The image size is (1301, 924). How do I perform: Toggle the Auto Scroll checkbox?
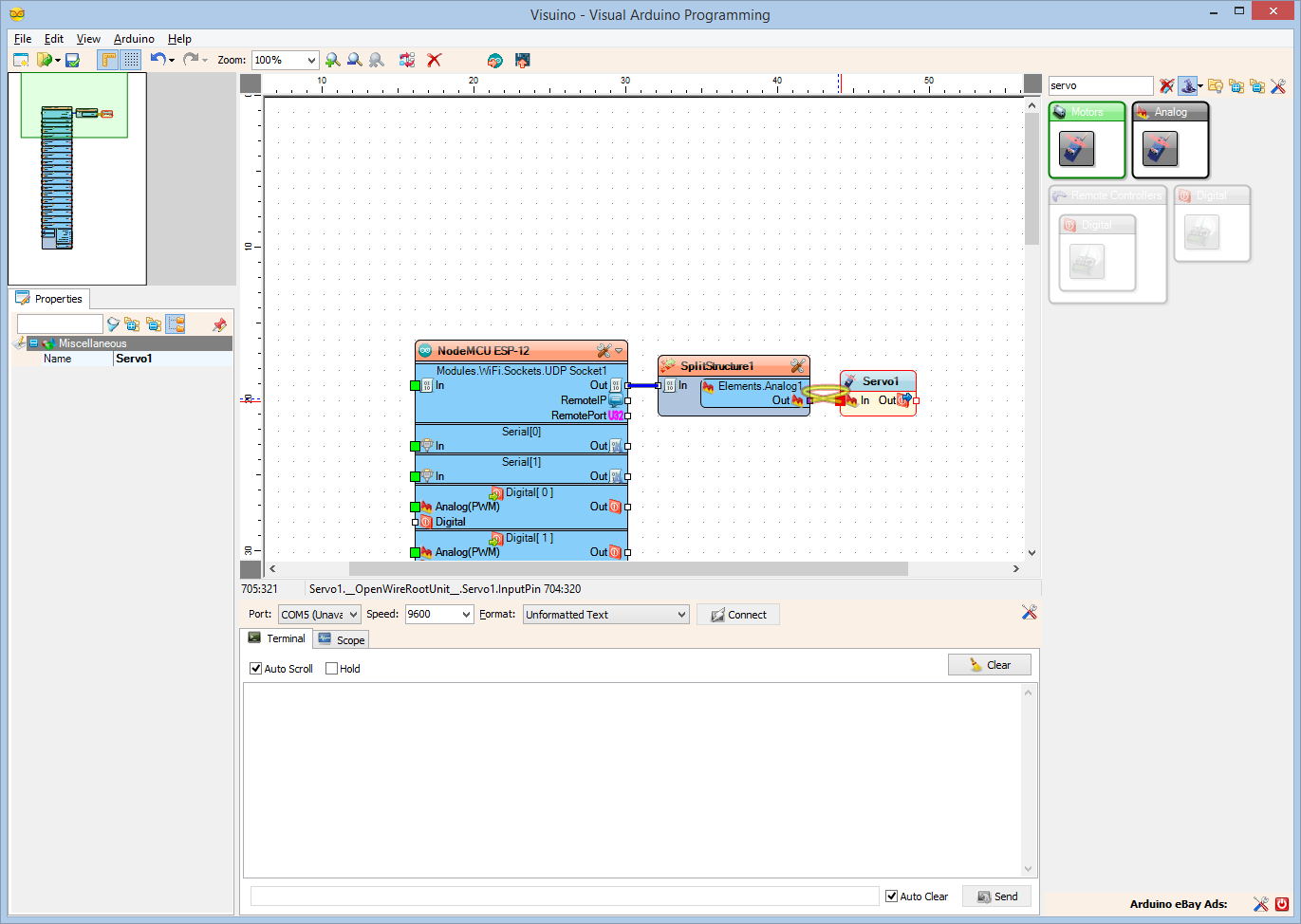tap(255, 668)
